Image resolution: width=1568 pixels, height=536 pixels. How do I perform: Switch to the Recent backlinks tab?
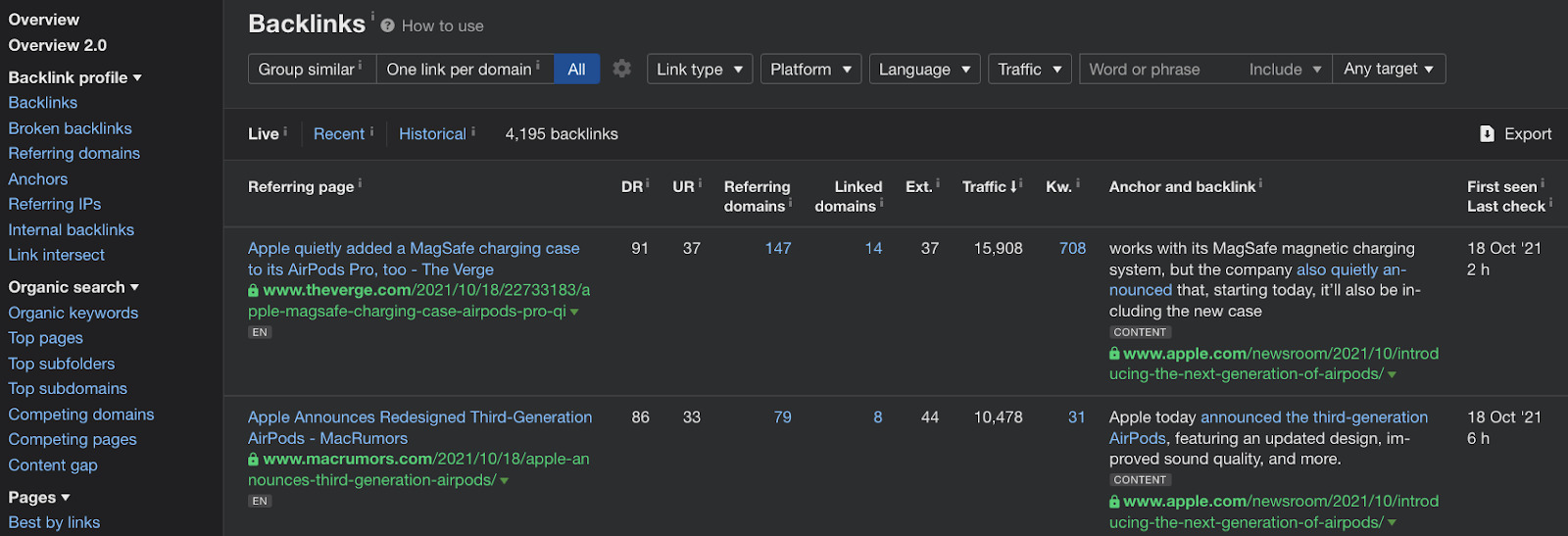[x=339, y=134]
